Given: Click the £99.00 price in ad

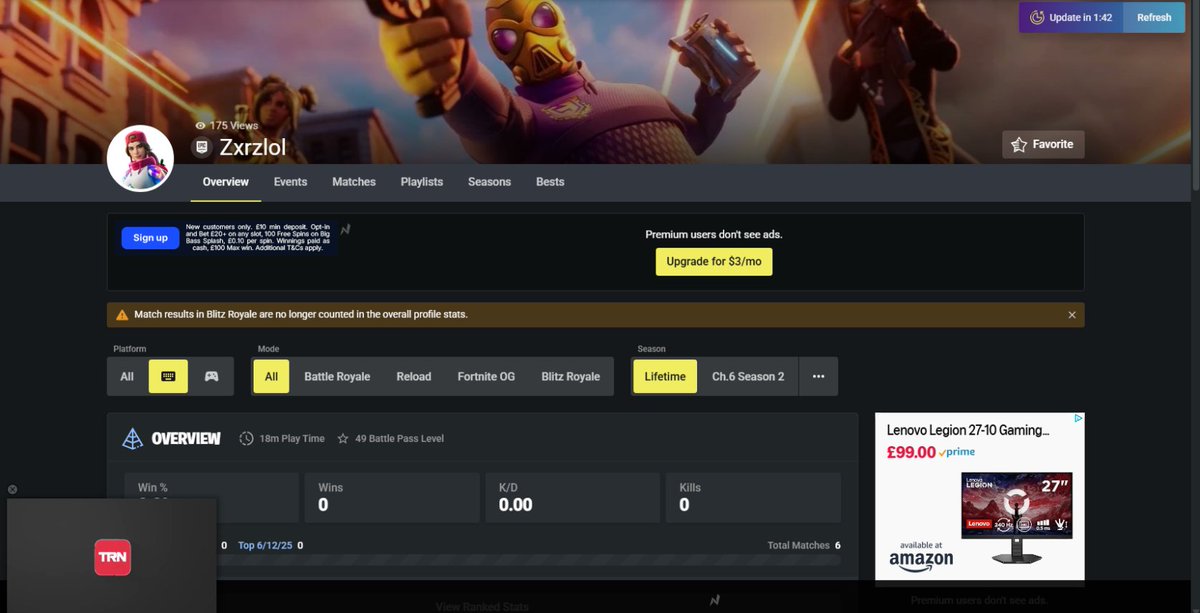Looking at the screenshot, I should click(x=911, y=452).
